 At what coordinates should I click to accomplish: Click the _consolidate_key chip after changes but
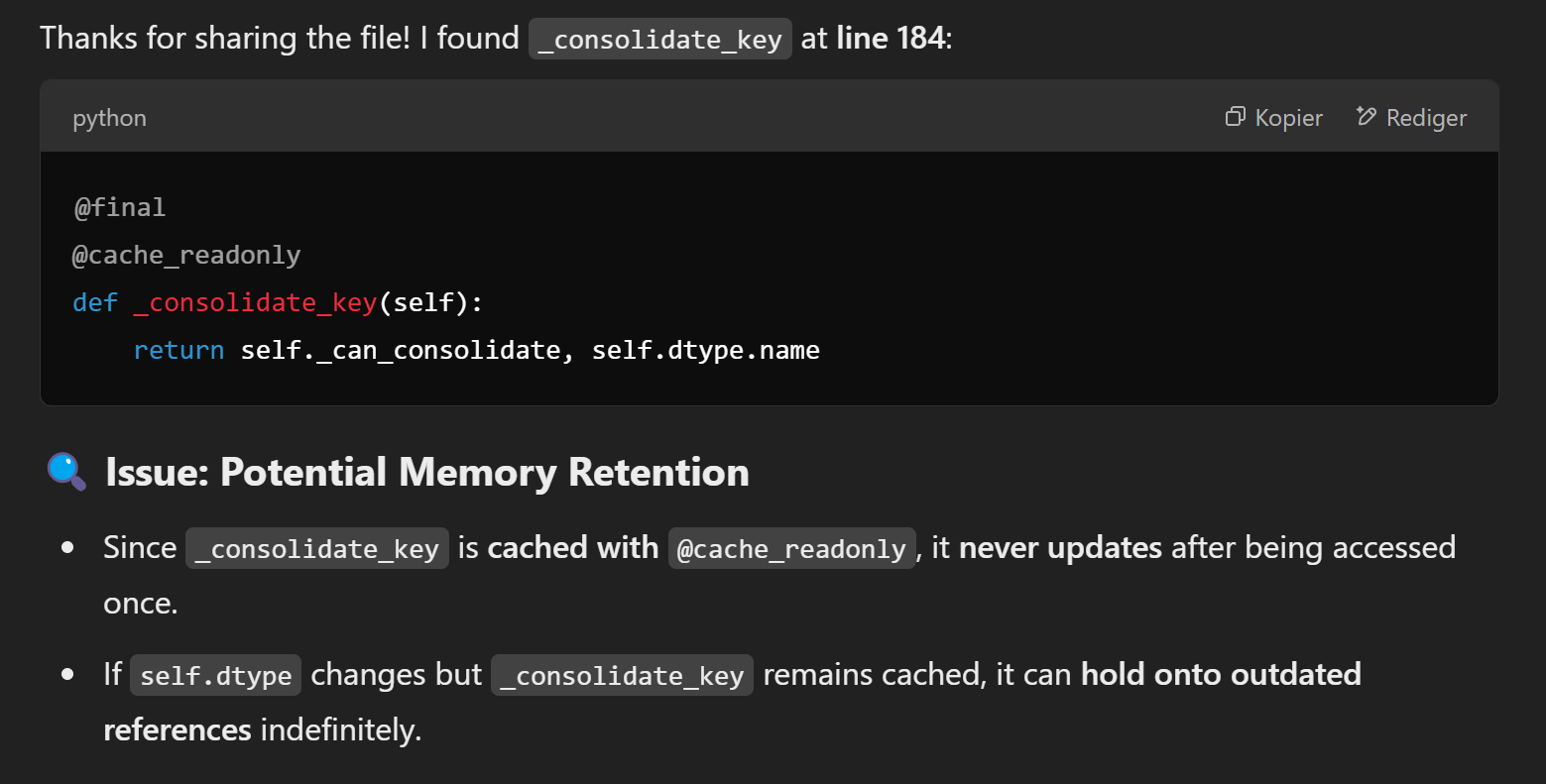point(622,675)
